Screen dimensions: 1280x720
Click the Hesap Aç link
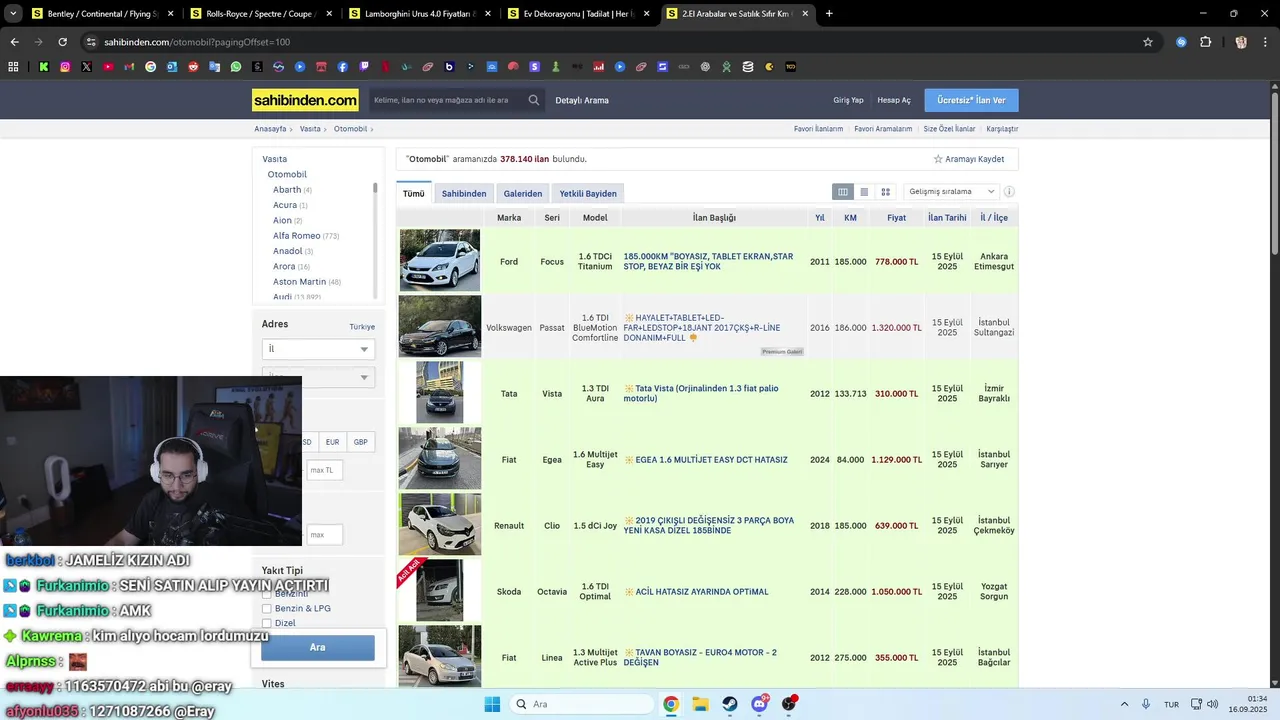click(894, 100)
